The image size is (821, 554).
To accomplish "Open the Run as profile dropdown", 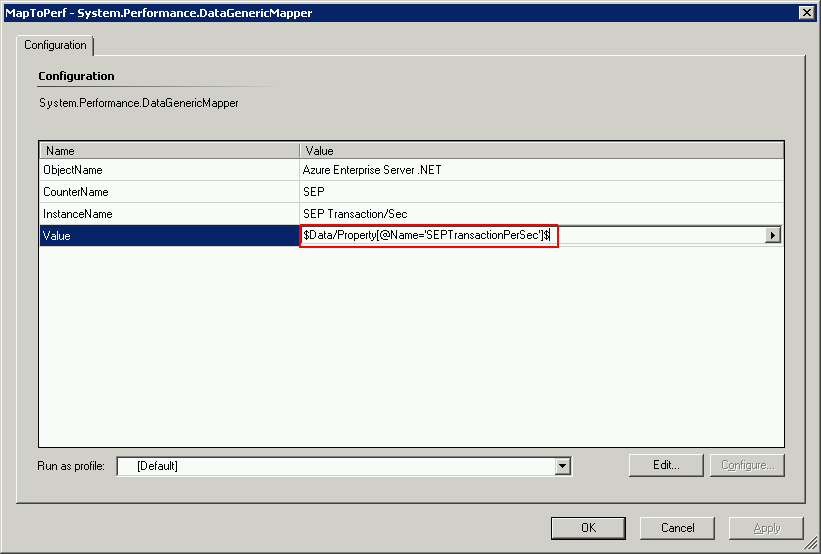I will 563,466.
